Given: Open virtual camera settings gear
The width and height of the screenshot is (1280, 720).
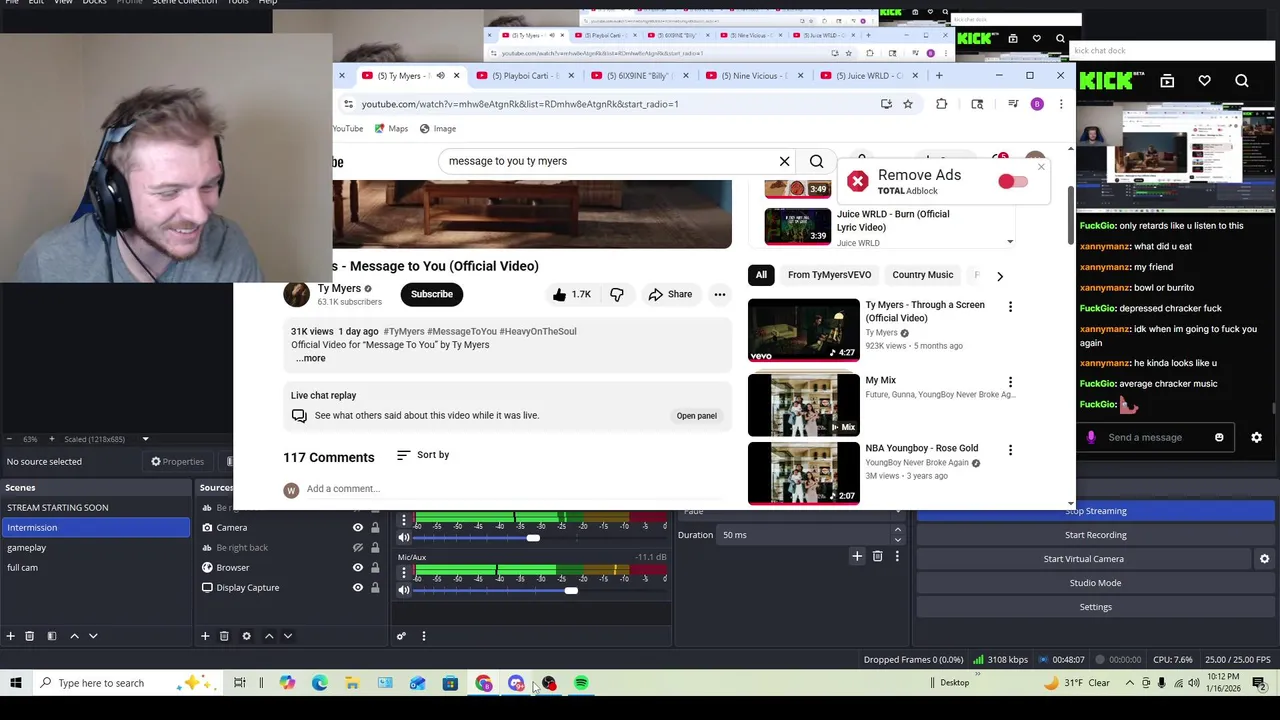Looking at the screenshot, I should tap(1264, 559).
